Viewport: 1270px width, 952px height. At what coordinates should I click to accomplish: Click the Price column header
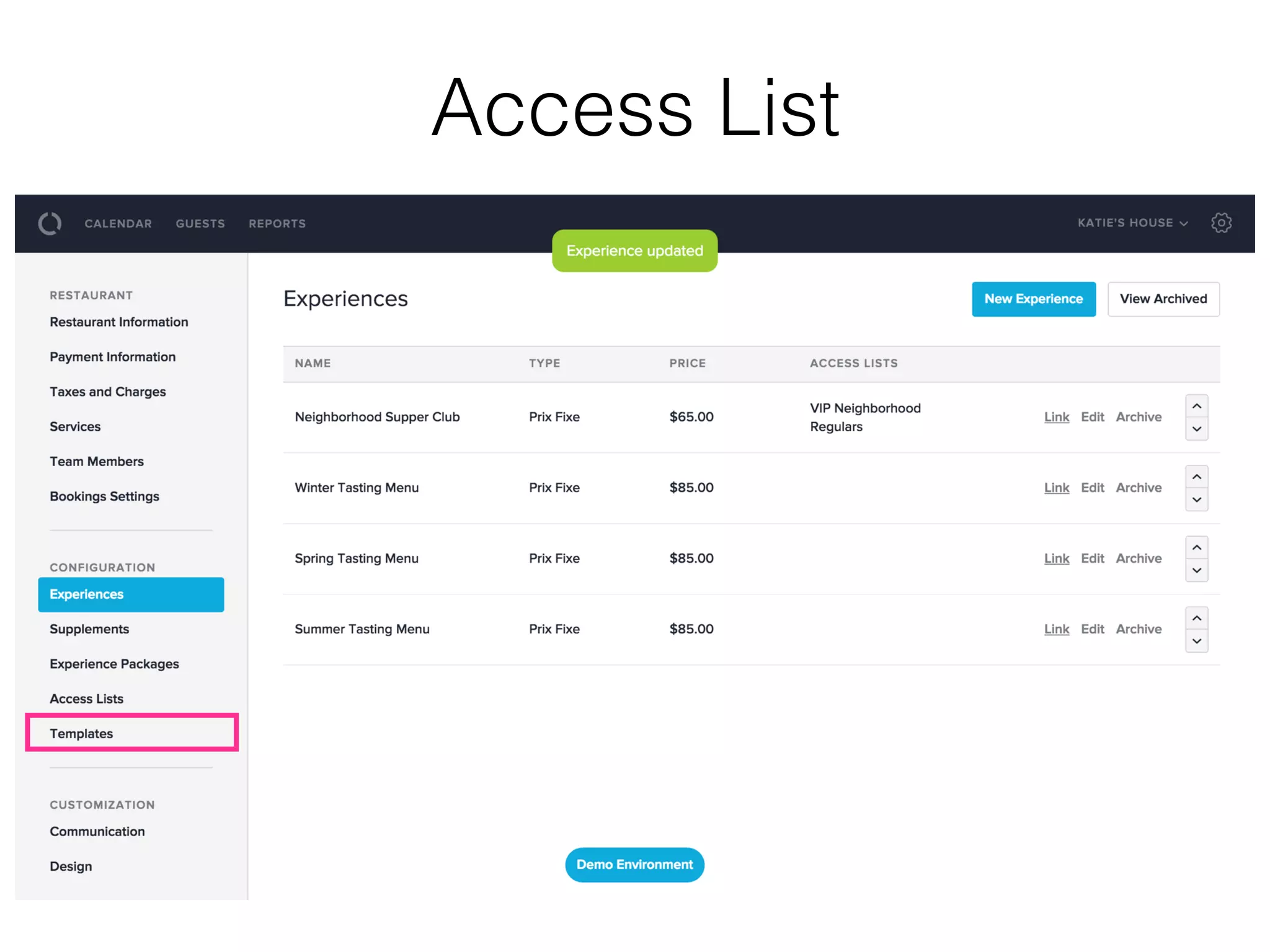tap(687, 363)
